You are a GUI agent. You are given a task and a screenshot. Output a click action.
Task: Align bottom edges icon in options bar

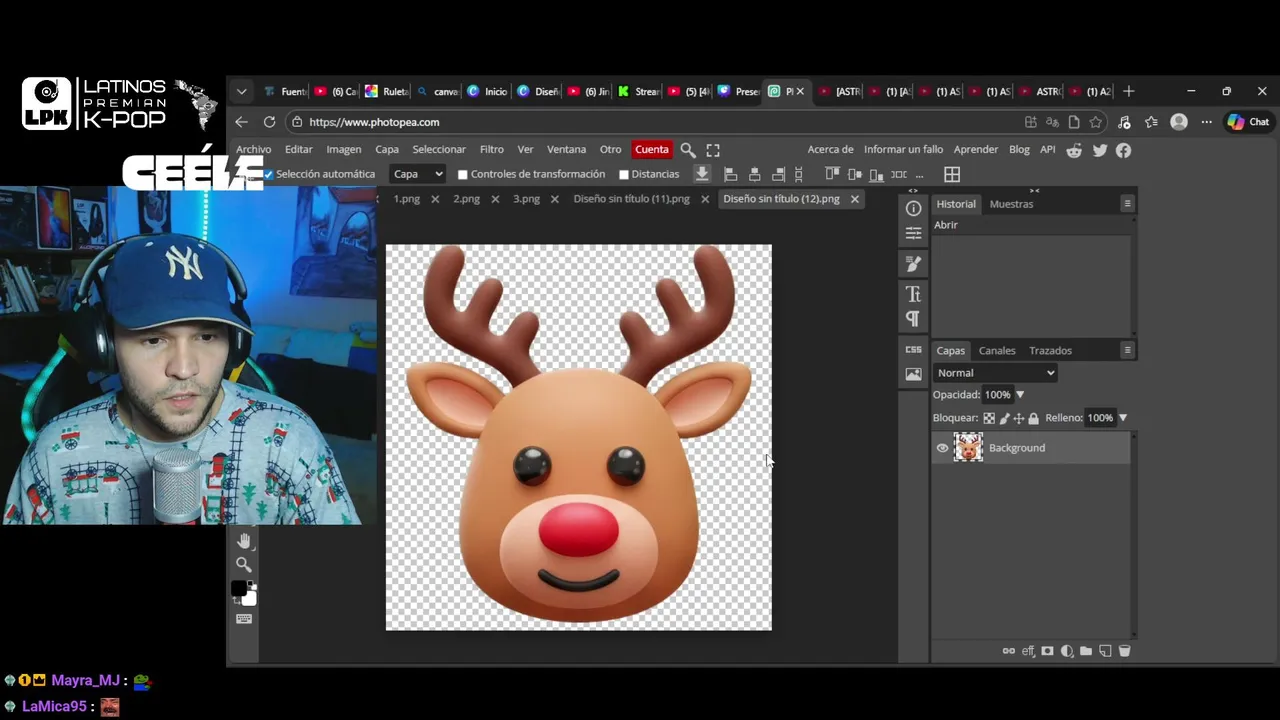pos(876,174)
